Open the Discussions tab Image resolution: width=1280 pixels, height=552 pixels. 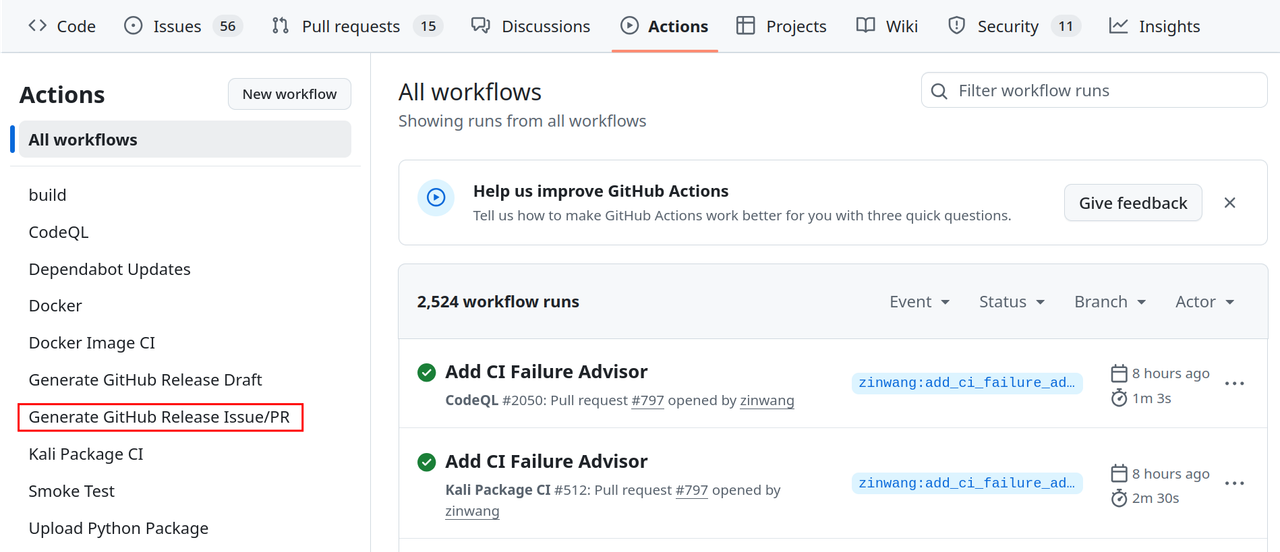pyautogui.click(x=530, y=26)
